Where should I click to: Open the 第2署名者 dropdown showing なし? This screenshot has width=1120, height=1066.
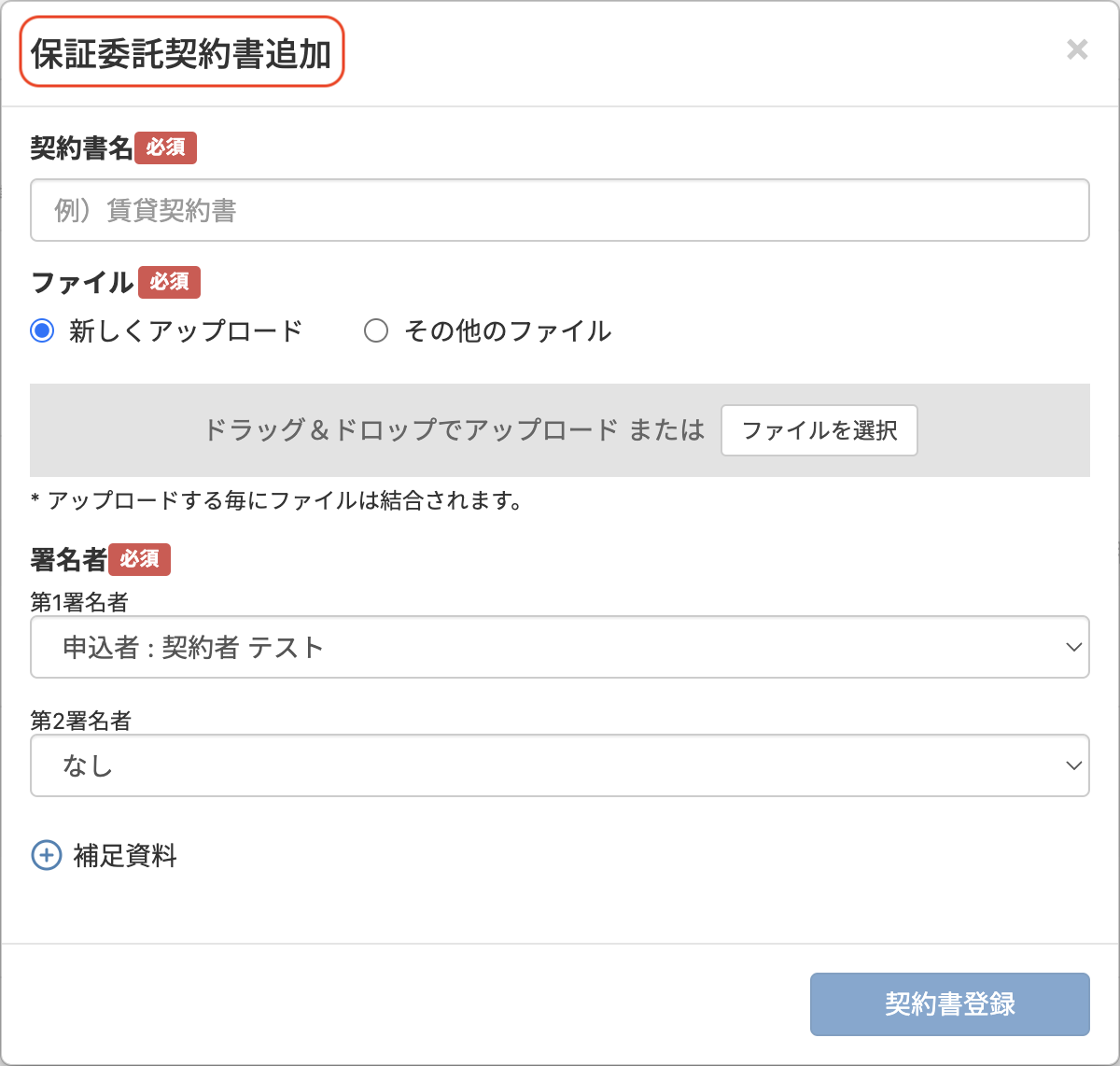click(x=560, y=765)
